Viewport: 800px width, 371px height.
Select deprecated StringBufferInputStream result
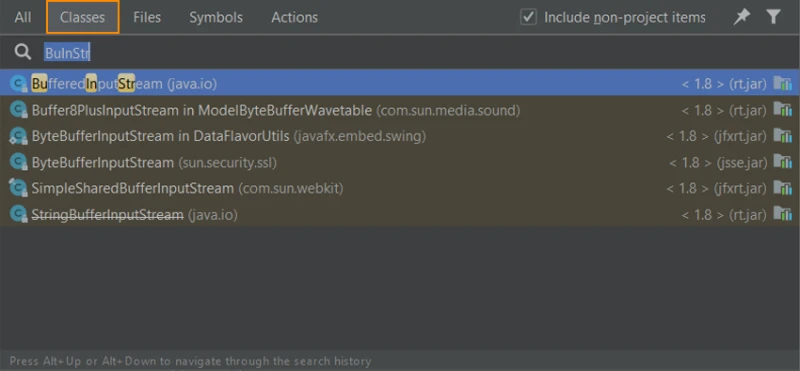[x=400, y=214]
